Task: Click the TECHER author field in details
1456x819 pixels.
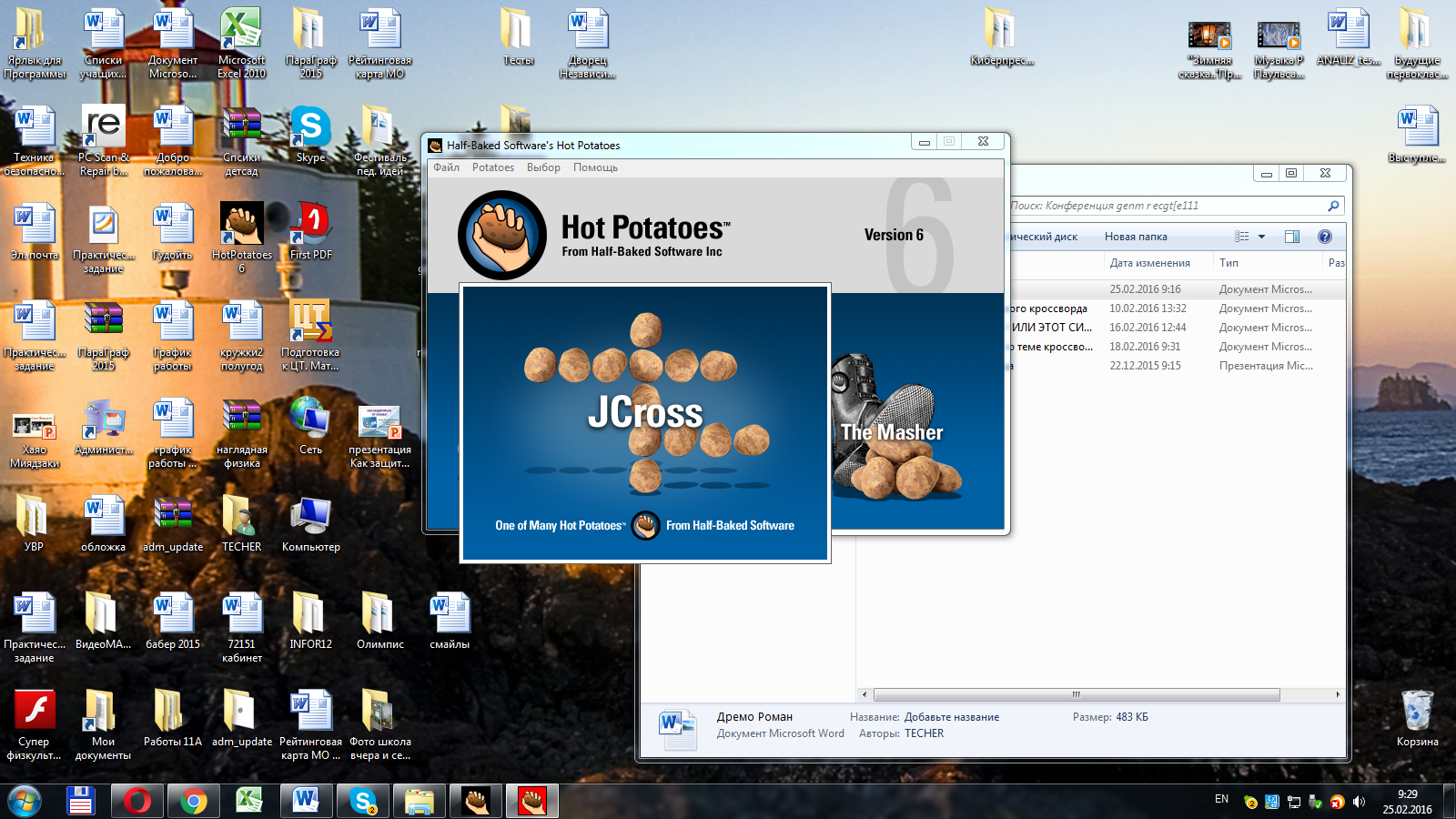Action: click(924, 733)
